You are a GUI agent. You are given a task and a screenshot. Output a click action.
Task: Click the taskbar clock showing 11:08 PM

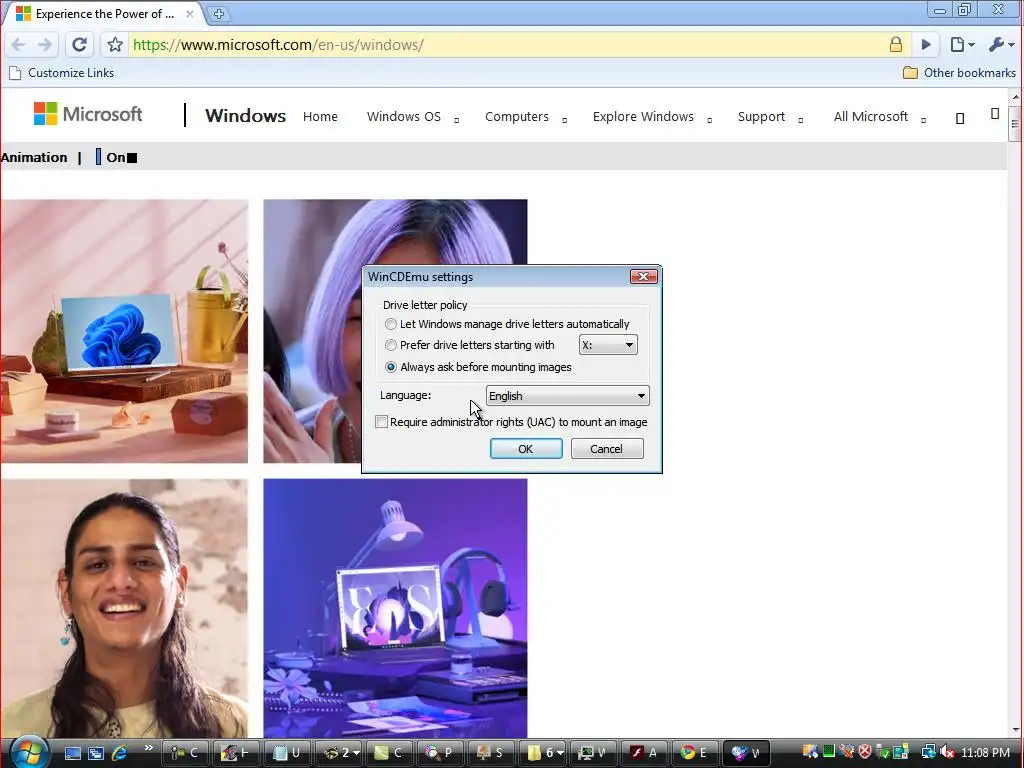tap(985, 753)
